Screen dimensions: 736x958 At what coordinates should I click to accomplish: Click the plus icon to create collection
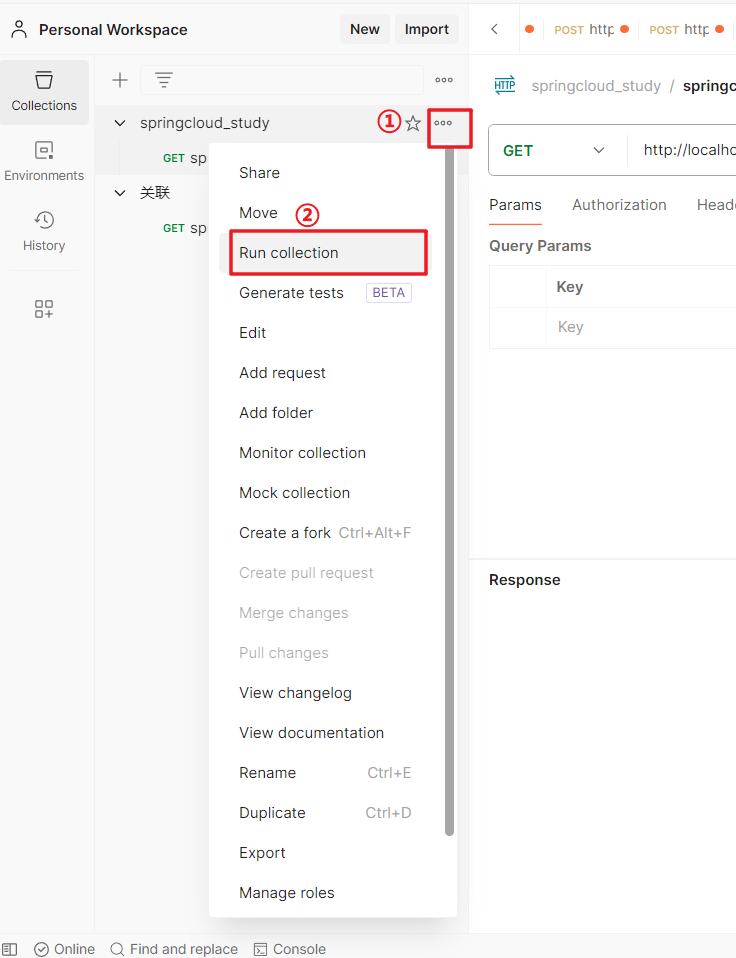pyautogui.click(x=120, y=80)
